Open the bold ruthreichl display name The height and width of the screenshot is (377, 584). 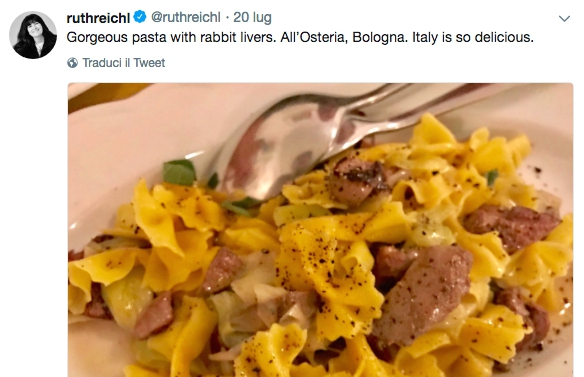click(x=98, y=18)
